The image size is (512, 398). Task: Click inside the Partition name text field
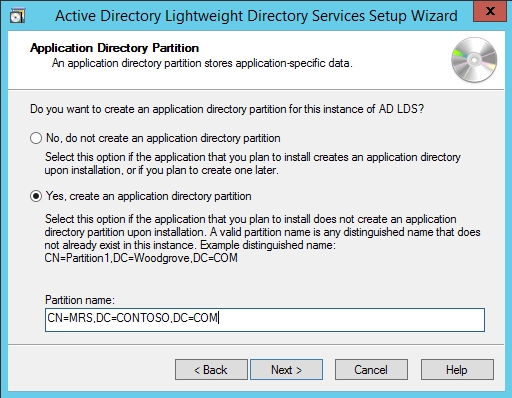265,320
